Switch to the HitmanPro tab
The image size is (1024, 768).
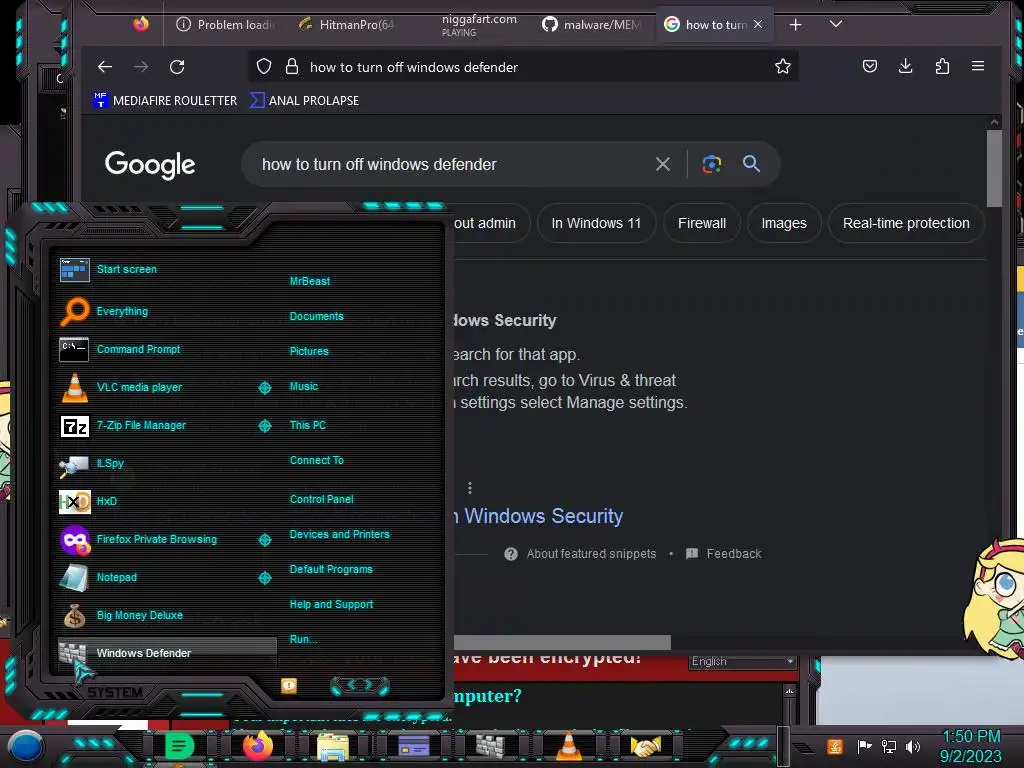[347, 25]
